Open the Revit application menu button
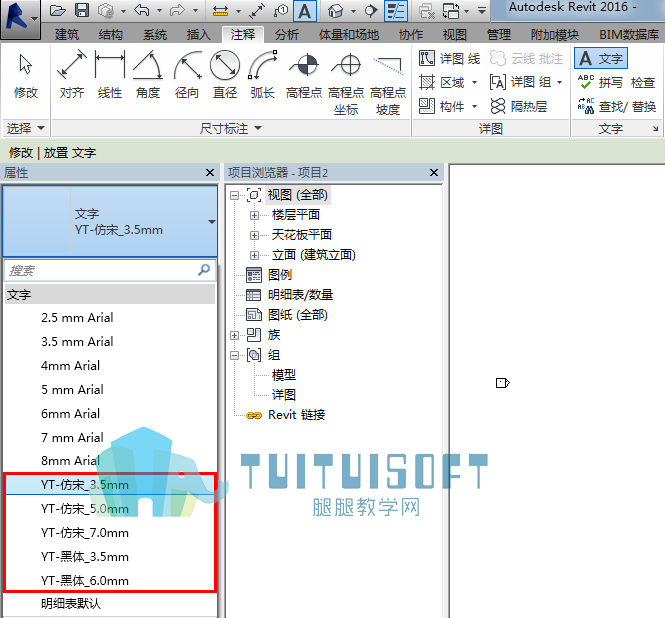The height and width of the screenshot is (618, 665). (x=20, y=19)
